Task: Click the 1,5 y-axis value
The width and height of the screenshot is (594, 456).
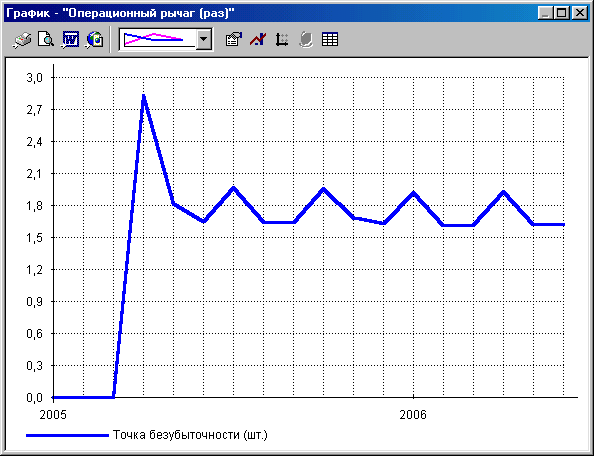Action: click(34, 238)
